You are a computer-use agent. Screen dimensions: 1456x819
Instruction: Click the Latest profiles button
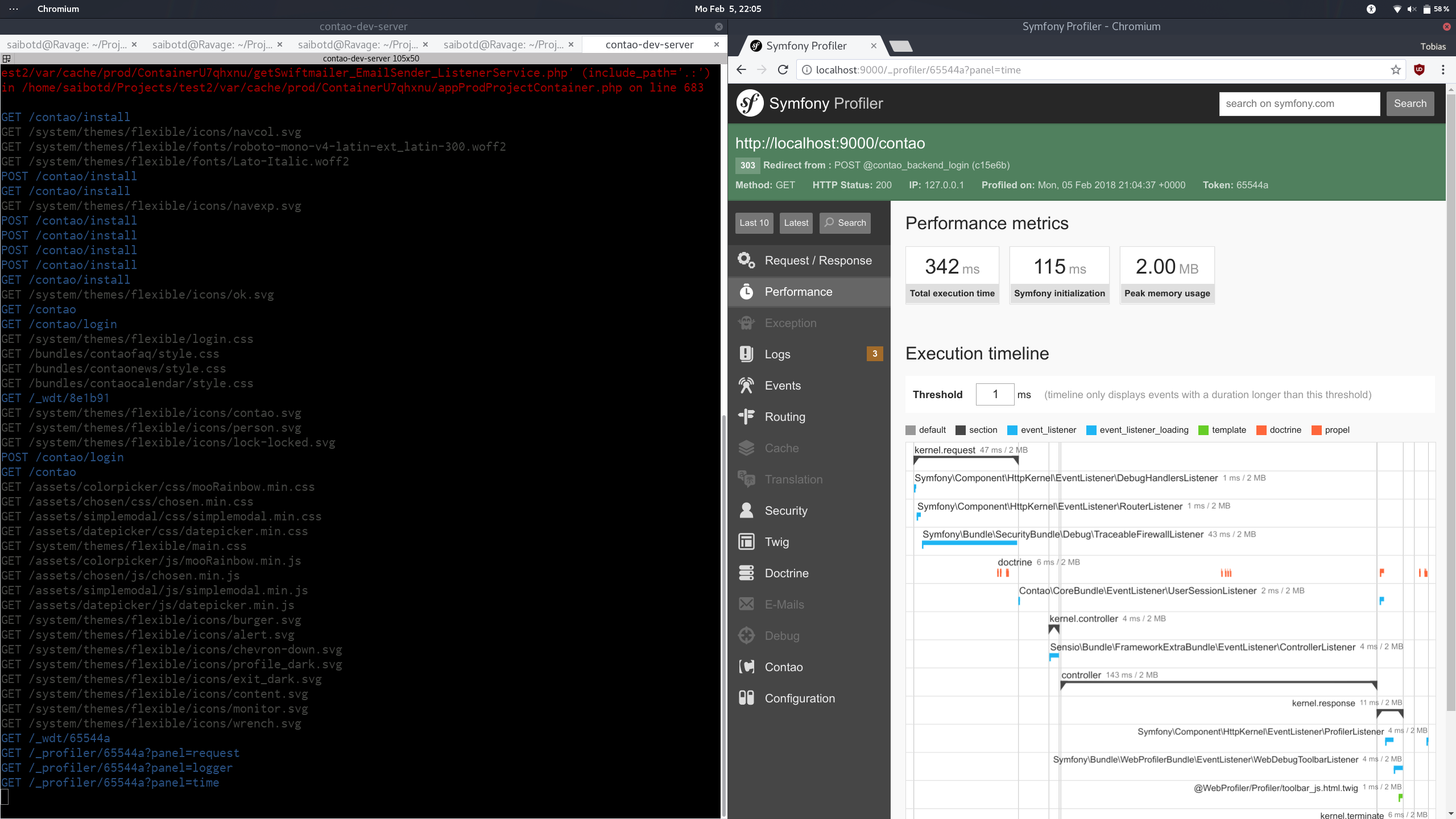796,223
